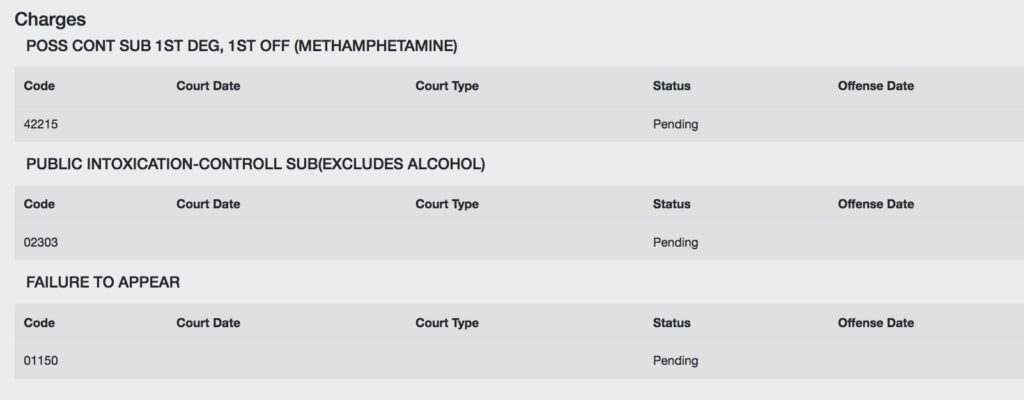Click charge code 42215

tap(40, 124)
